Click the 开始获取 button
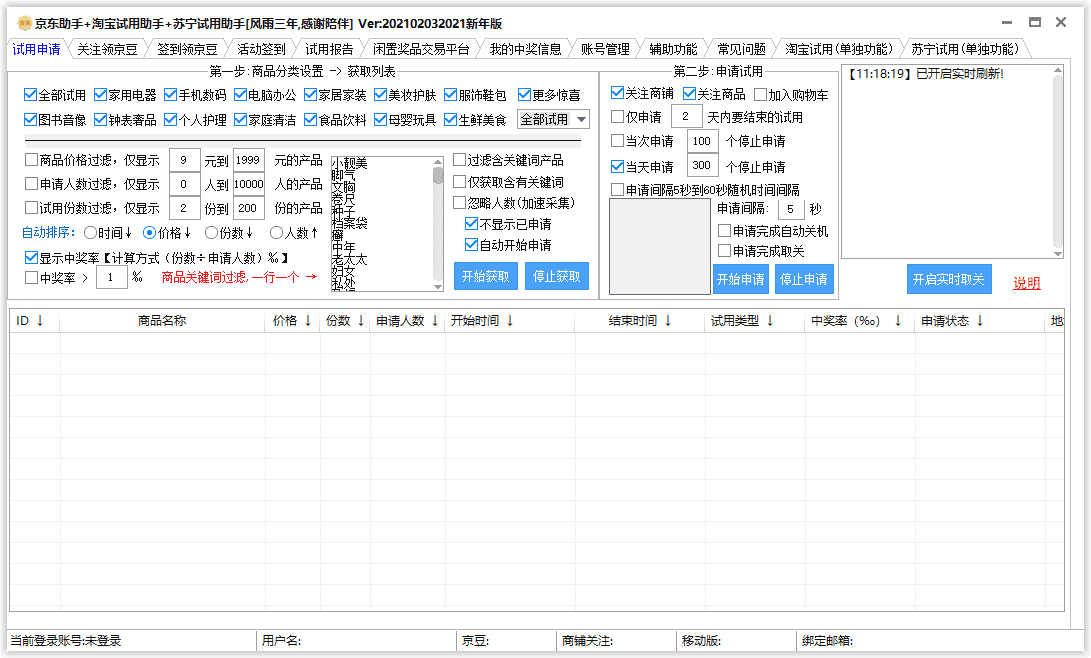 [485, 276]
